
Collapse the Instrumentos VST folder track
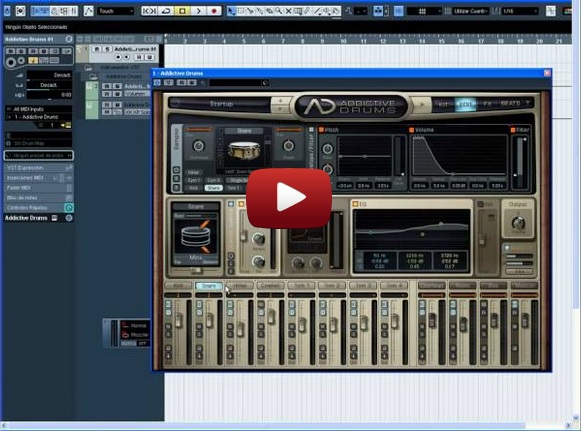[x=88, y=67]
